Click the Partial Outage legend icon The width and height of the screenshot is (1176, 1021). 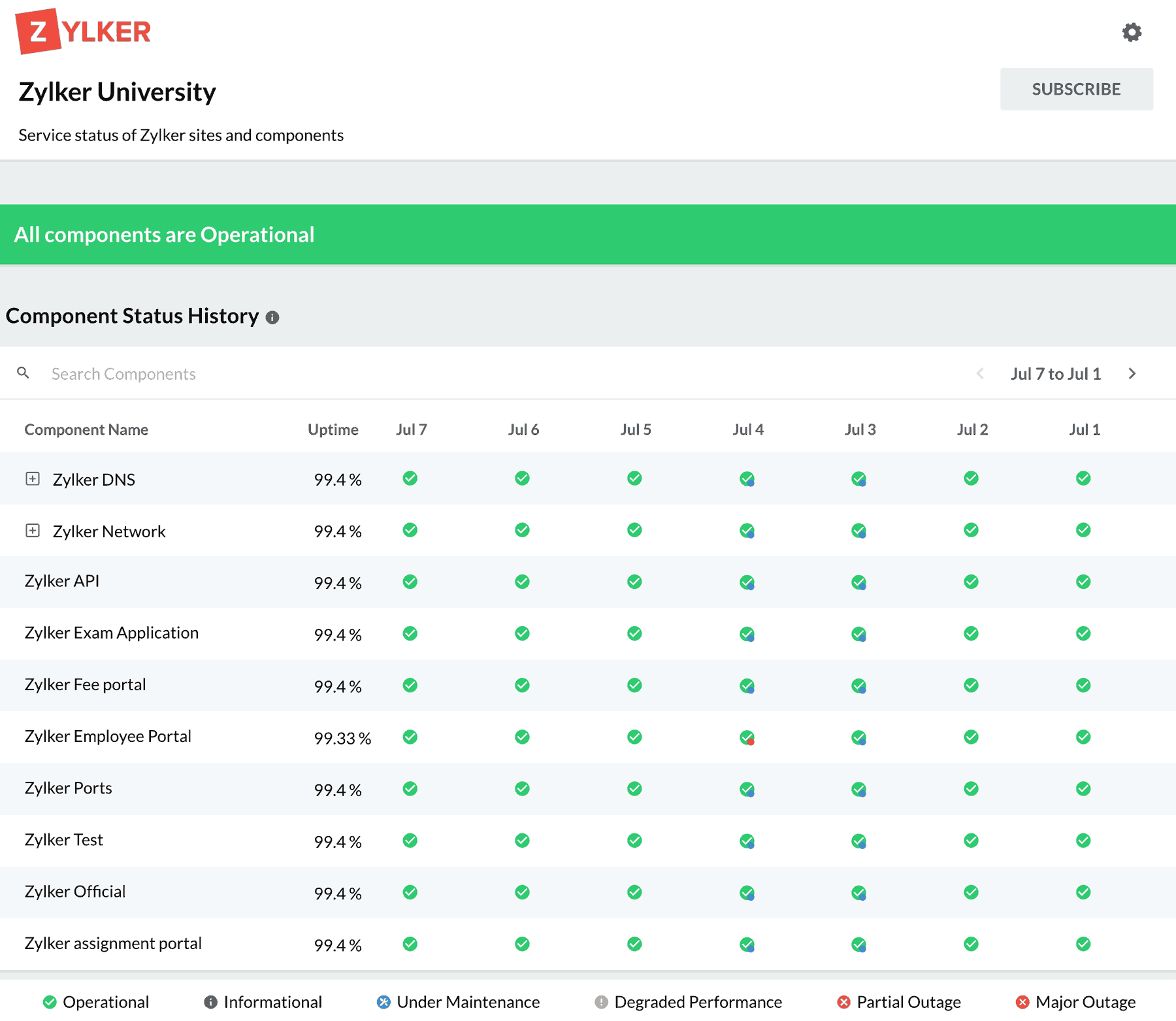843,1001
